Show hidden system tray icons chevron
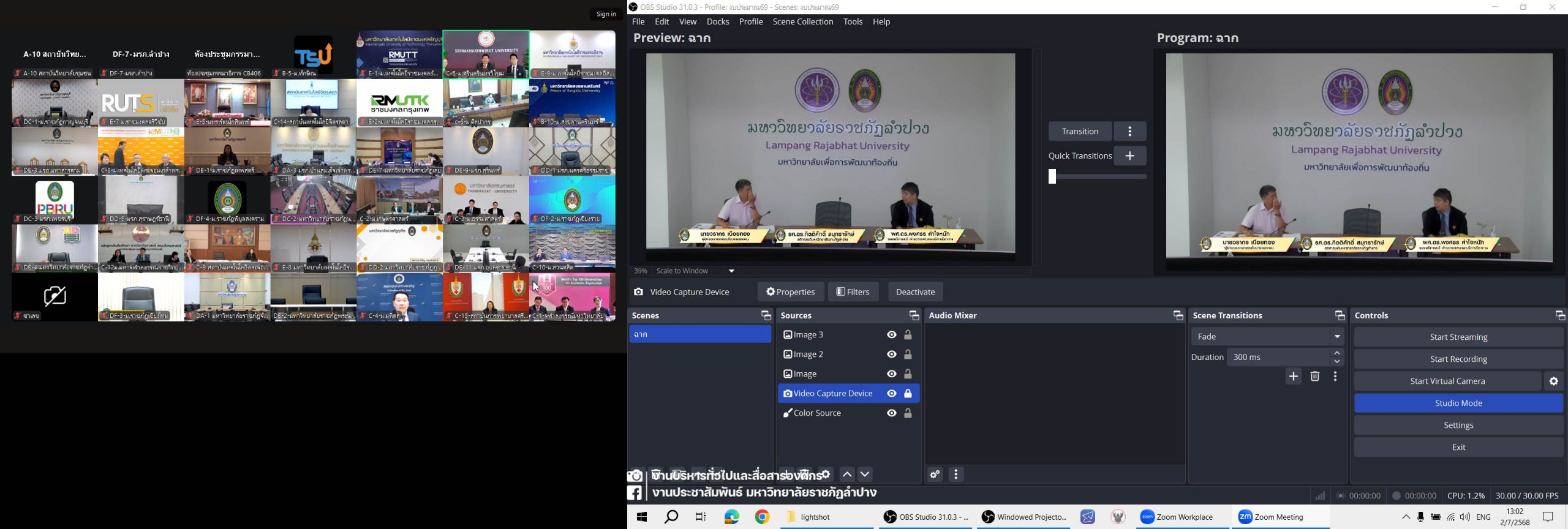Image resolution: width=1568 pixels, height=529 pixels. tap(1406, 517)
